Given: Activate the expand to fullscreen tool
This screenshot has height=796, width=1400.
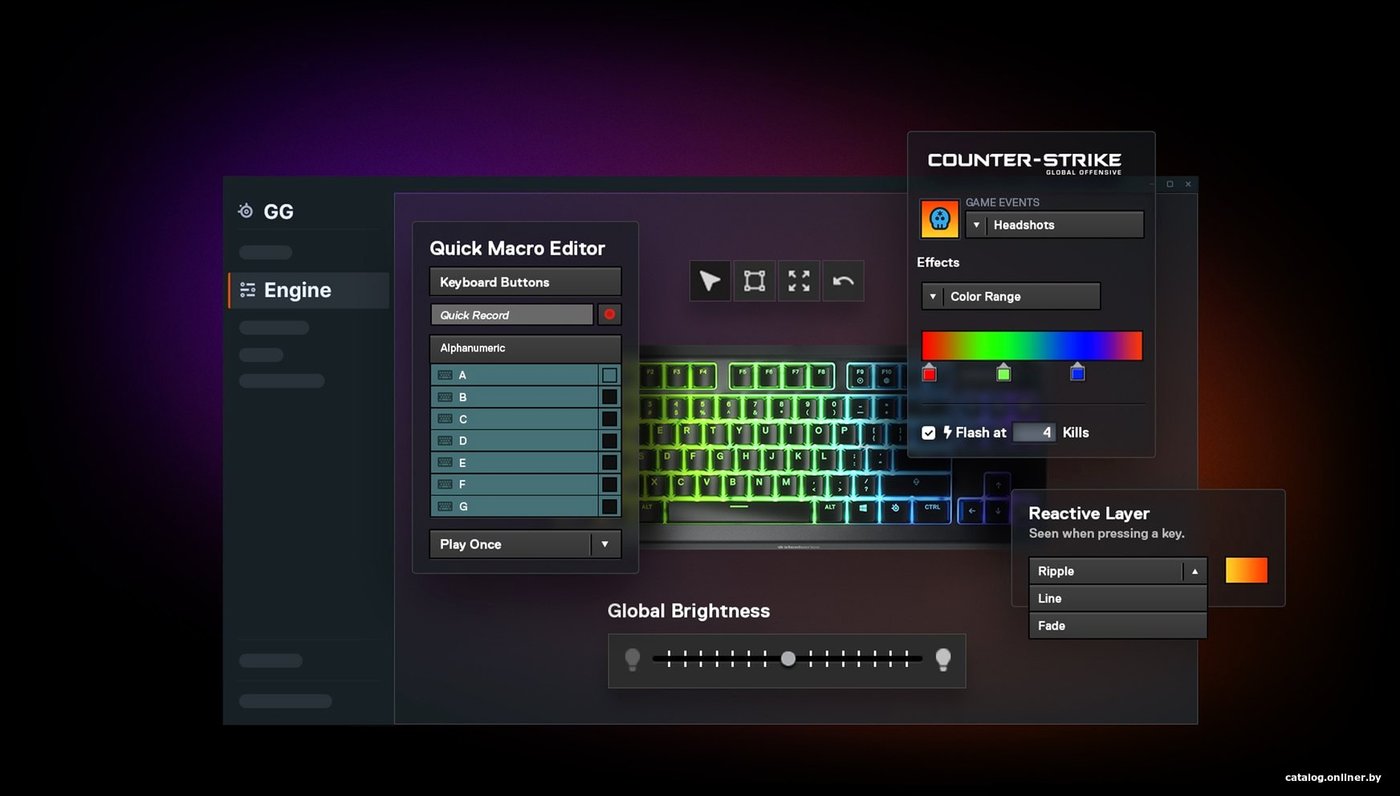Looking at the screenshot, I should point(798,281).
